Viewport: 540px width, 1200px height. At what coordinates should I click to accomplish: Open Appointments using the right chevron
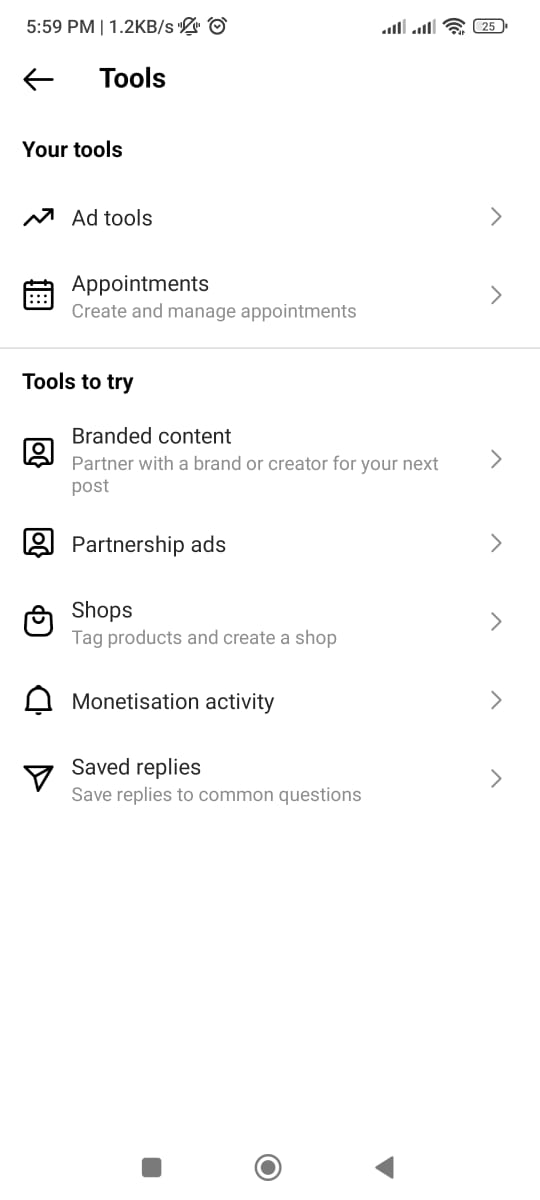pos(496,295)
